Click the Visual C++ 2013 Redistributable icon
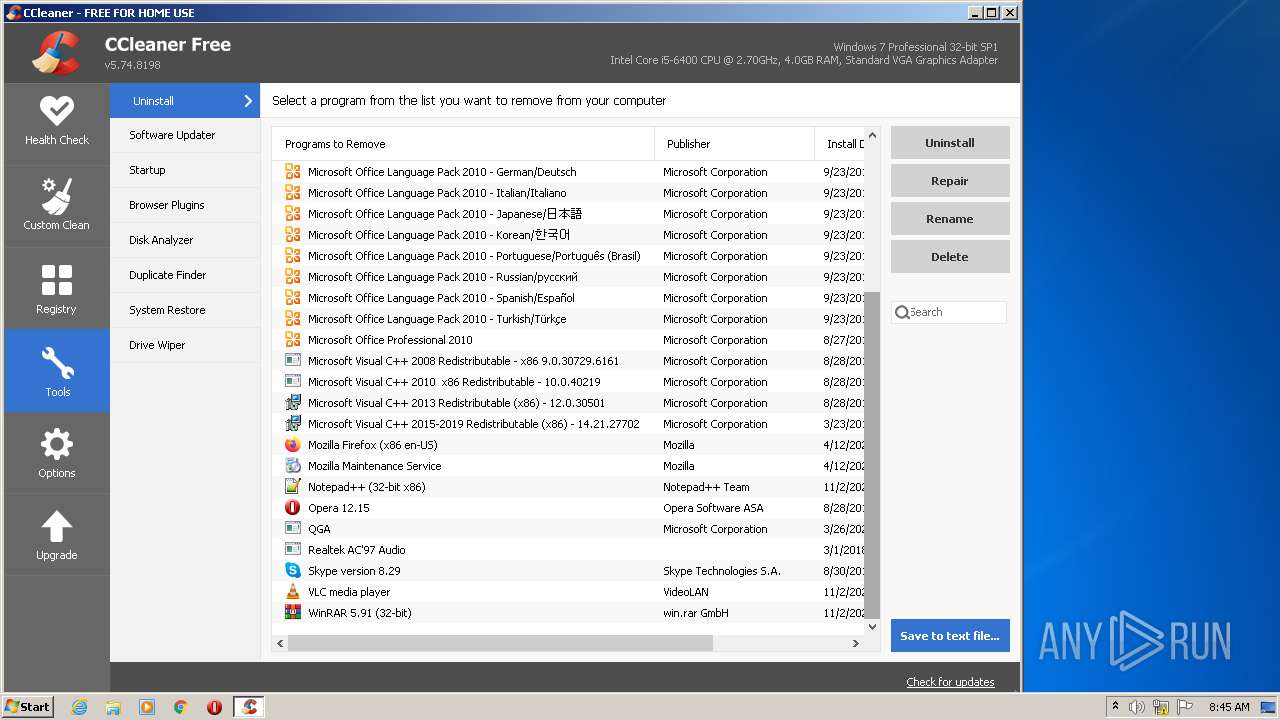The image size is (1280, 720). pos(293,403)
